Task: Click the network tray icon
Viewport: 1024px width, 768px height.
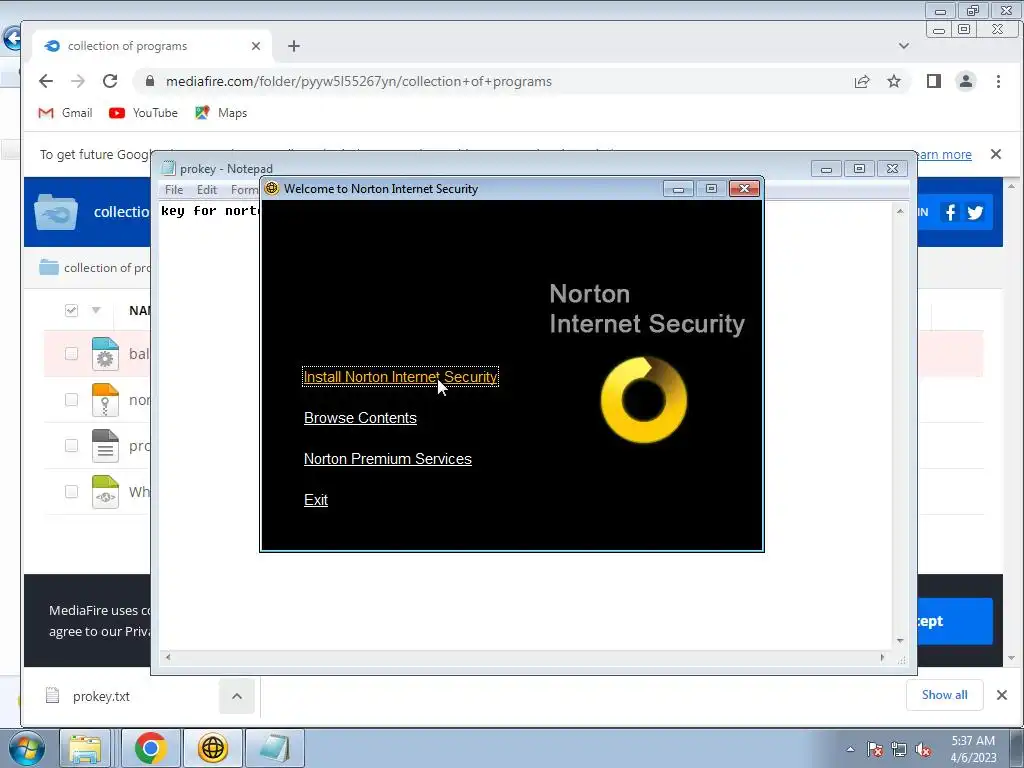Action: [899, 750]
